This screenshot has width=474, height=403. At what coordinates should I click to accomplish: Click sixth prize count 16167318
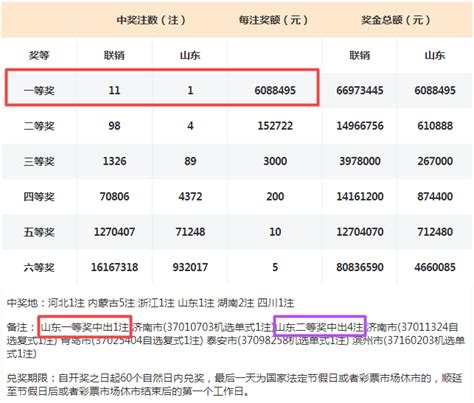click(x=114, y=267)
